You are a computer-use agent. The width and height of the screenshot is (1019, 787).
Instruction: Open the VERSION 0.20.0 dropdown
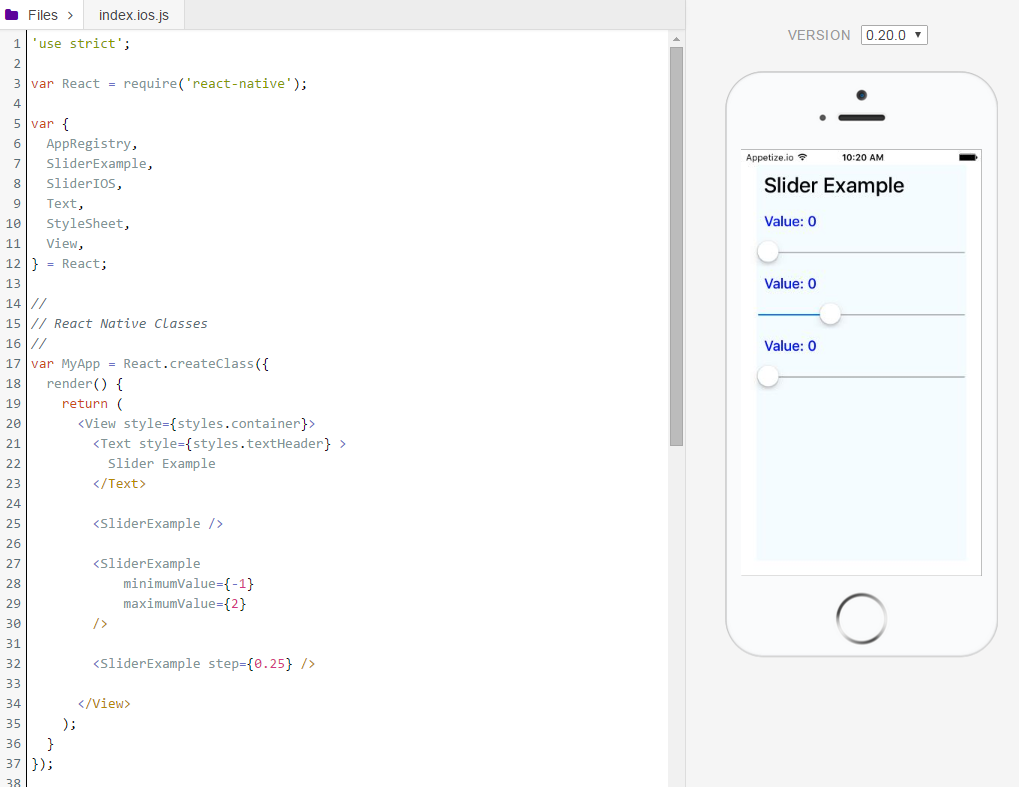point(894,35)
